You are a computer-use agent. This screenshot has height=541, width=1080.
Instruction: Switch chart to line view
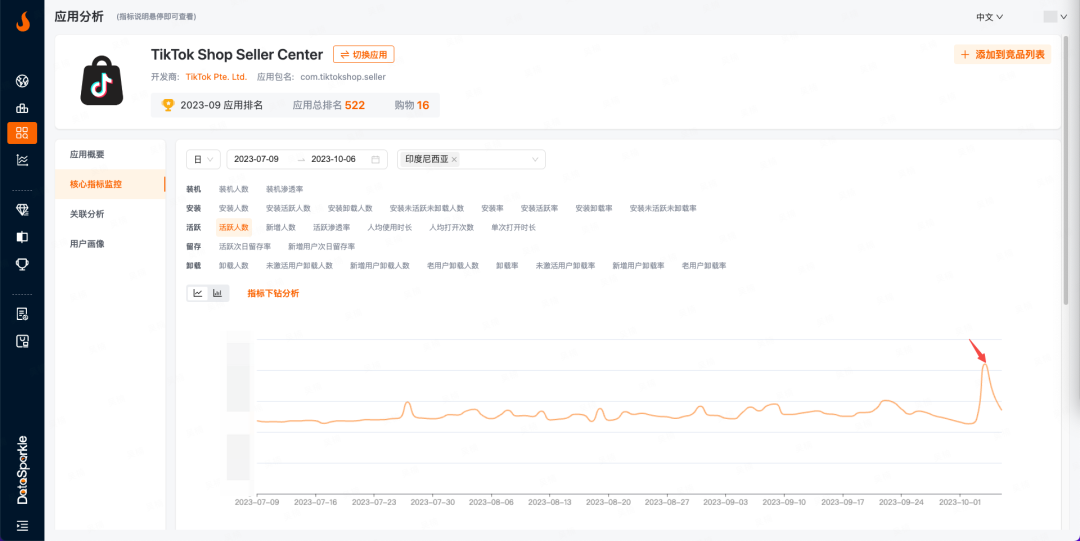[198, 293]
